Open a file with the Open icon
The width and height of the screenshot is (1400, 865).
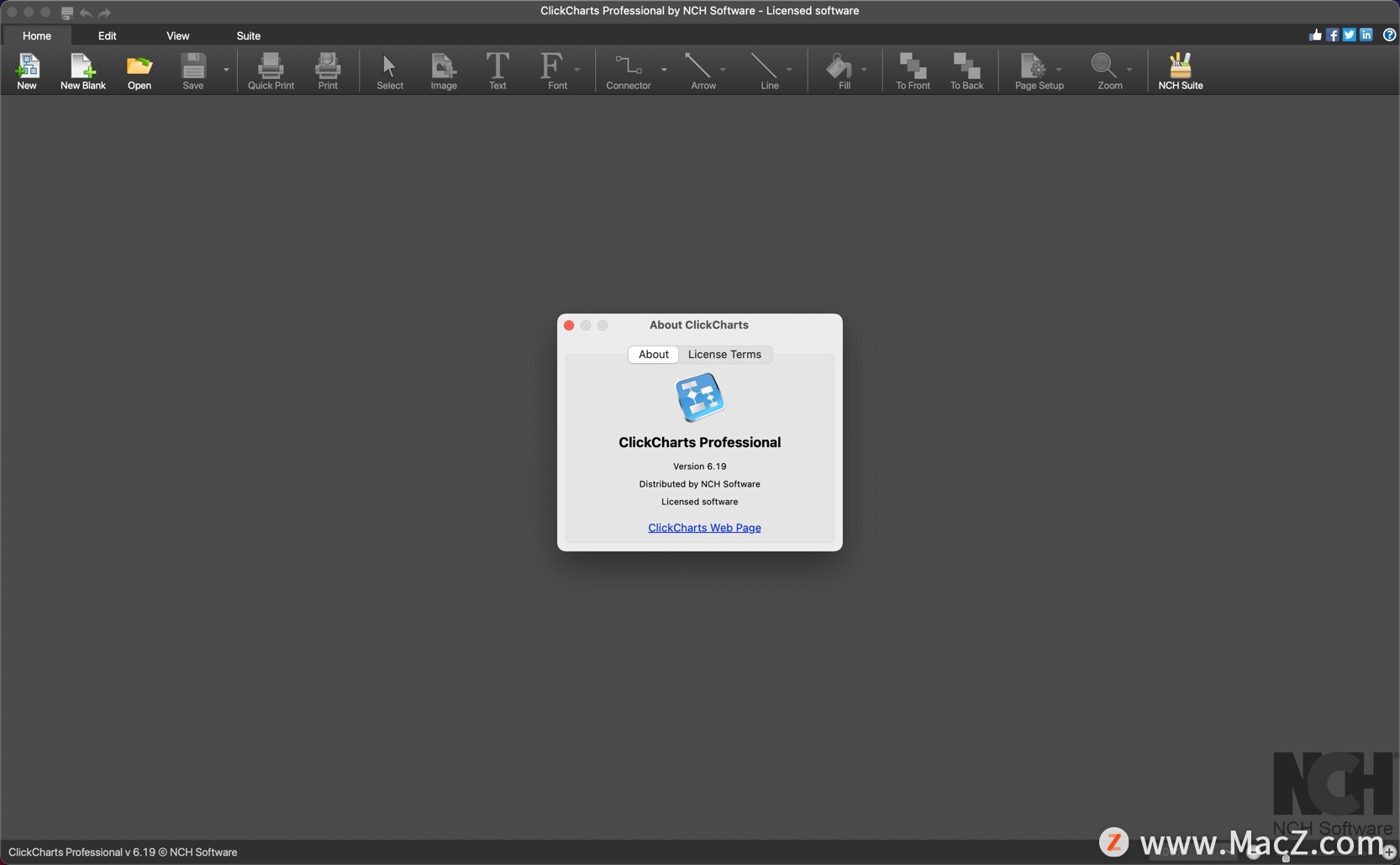coord(139,71)
